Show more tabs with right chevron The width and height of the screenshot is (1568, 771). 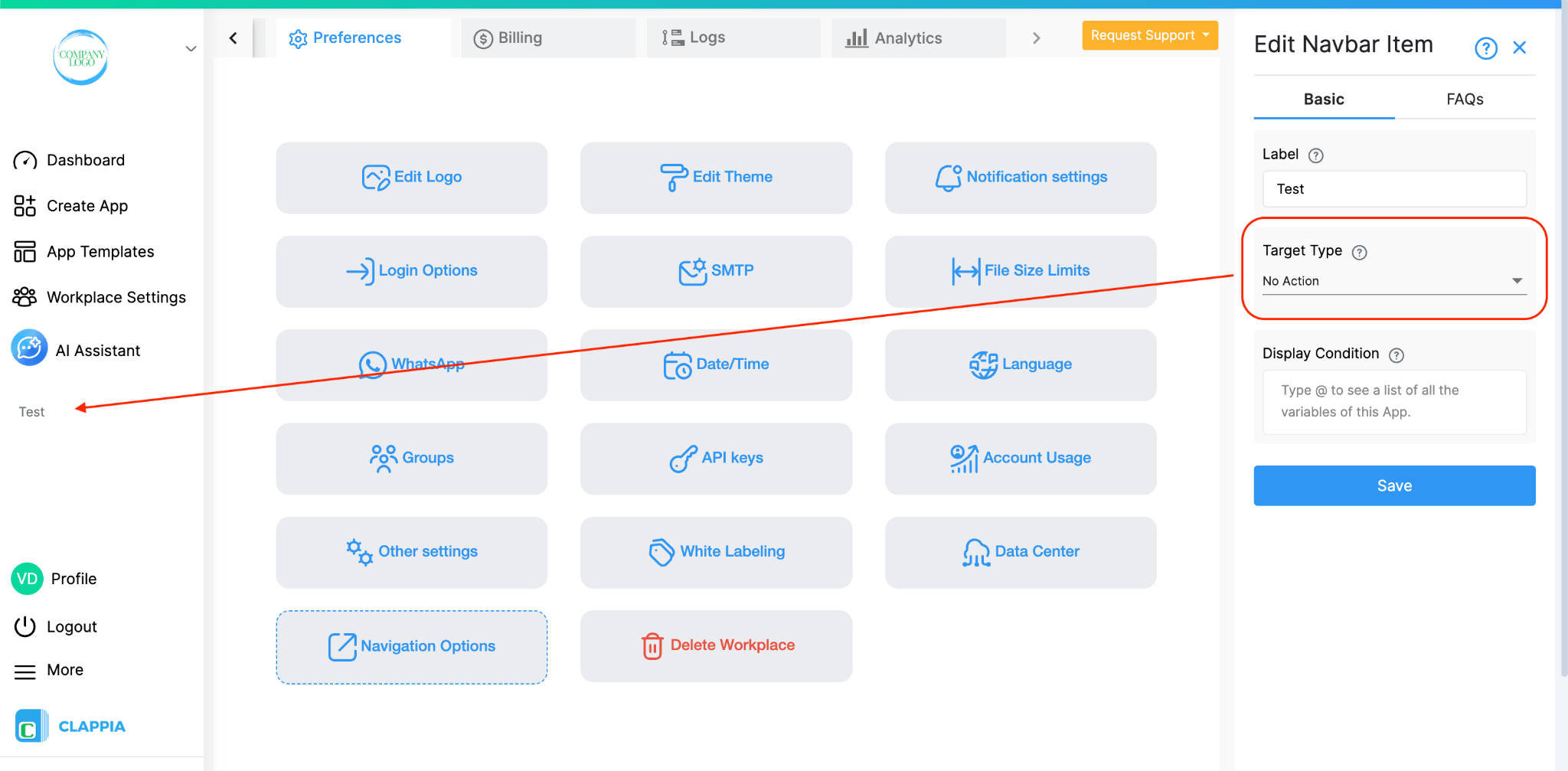point(1036,38)
